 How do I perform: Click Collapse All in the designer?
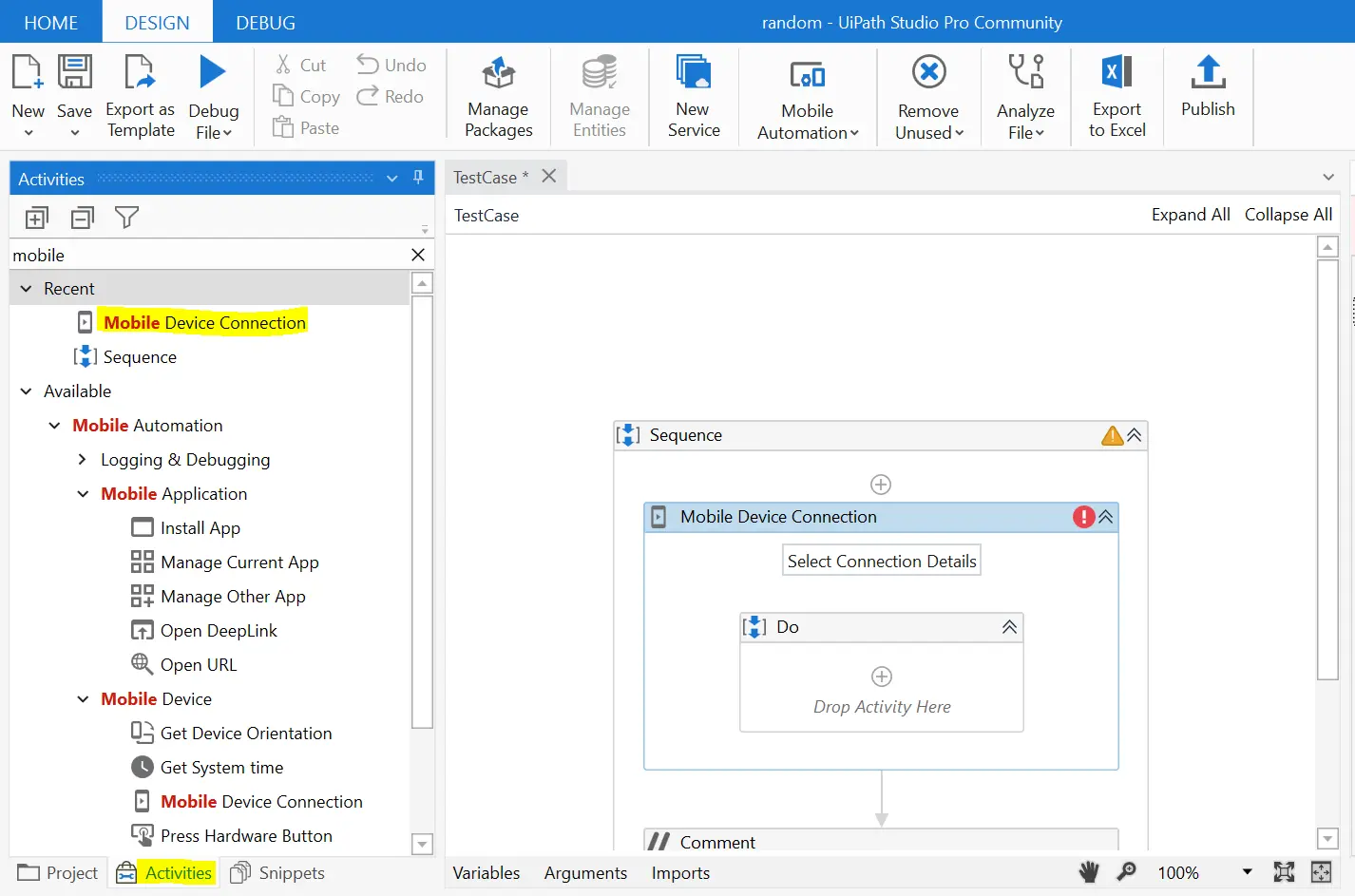[x=1288, y=215]
